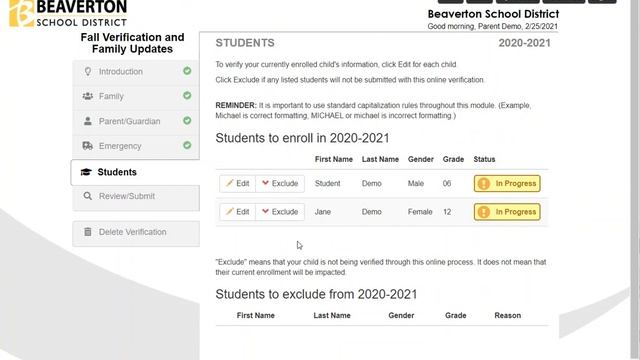Screen dimensions: 640x360
Task: Click grade value '06'
Action: click(447, 184)
